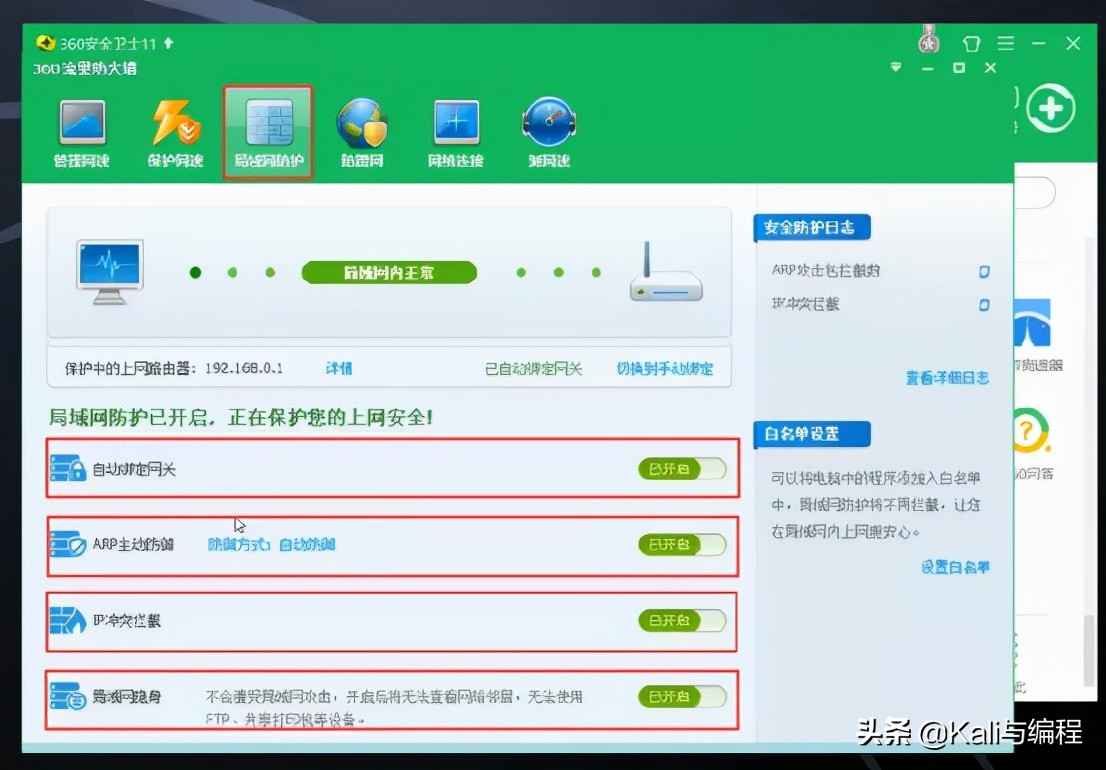Click the 白名单设置 header

pos(811,434)
